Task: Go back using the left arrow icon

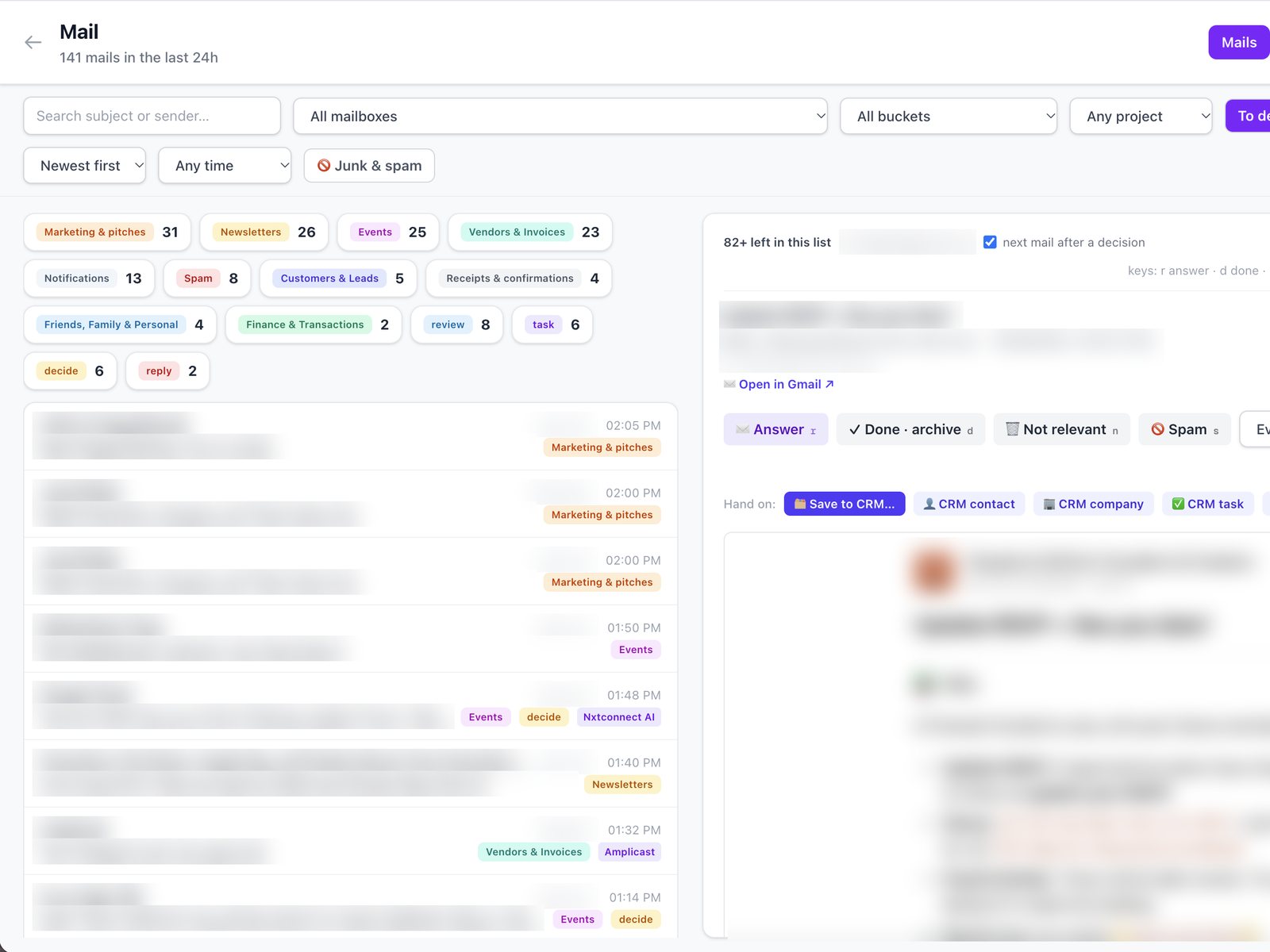Action: coord(33,43)
